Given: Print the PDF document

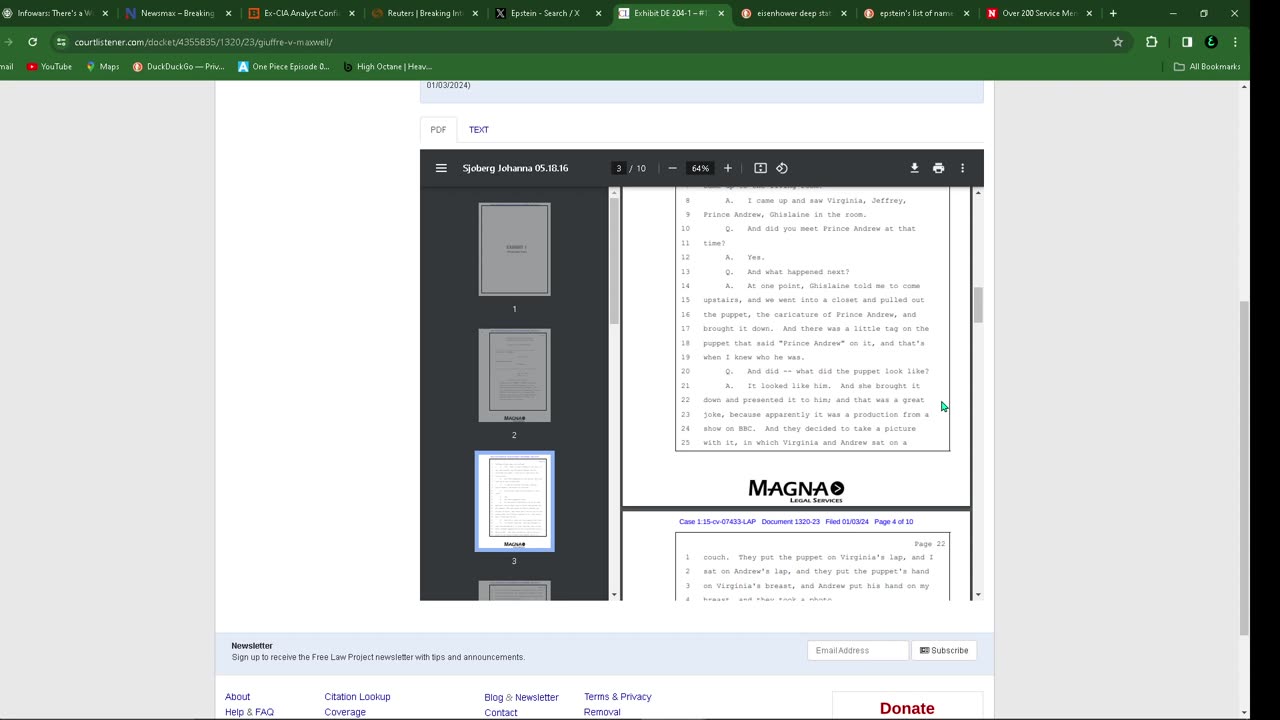Looking at the screenshot, I should pyautogui.click(x=938, y=168).
